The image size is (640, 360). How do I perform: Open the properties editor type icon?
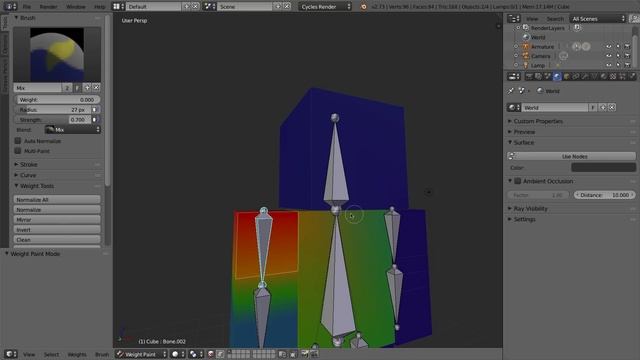coord(513,76)
